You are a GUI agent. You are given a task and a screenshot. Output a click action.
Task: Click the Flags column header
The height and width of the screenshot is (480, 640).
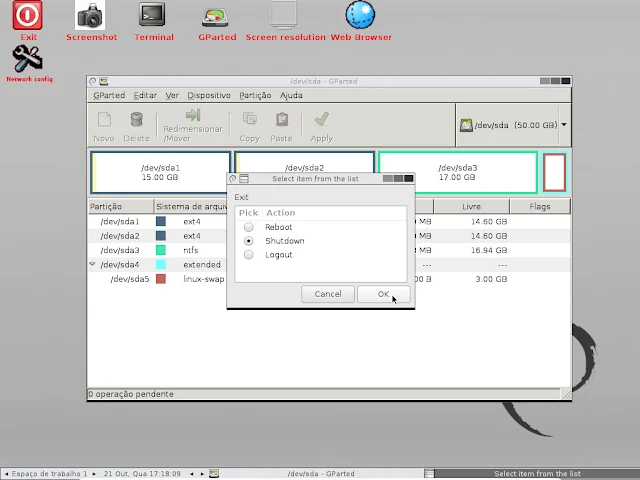click(x=540, y=207)
